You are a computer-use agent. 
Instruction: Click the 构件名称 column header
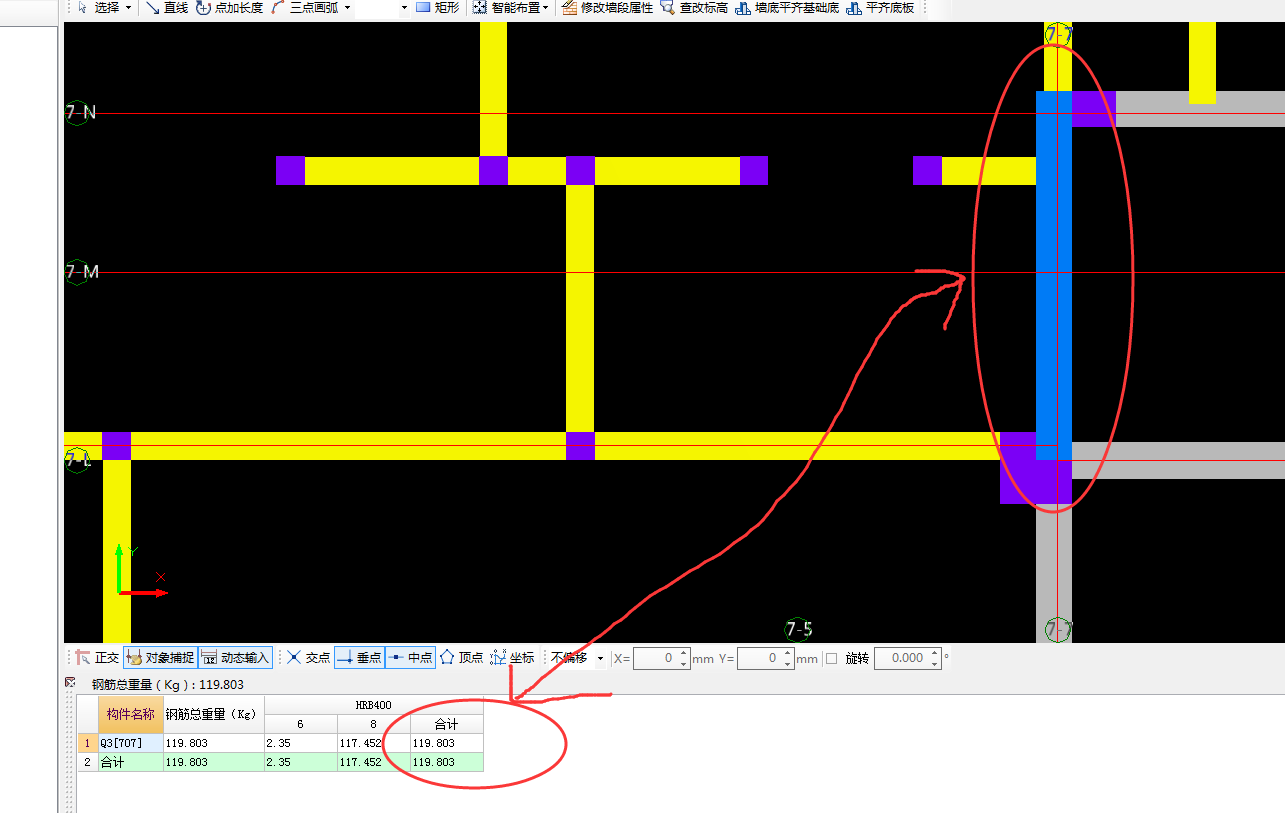pos(131,714)
